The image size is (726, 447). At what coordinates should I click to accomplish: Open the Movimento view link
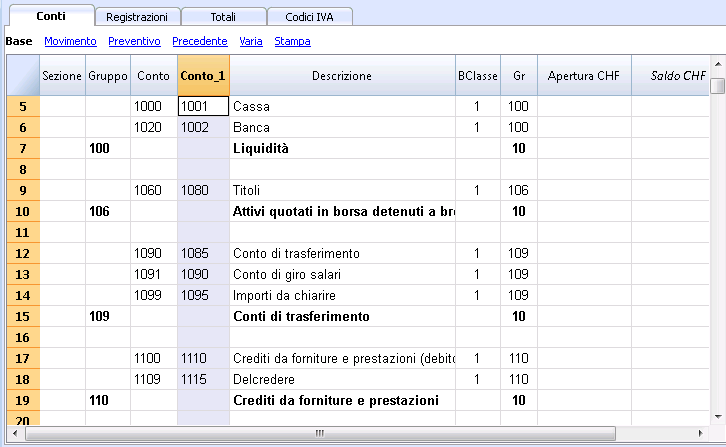tap(70, 41)
